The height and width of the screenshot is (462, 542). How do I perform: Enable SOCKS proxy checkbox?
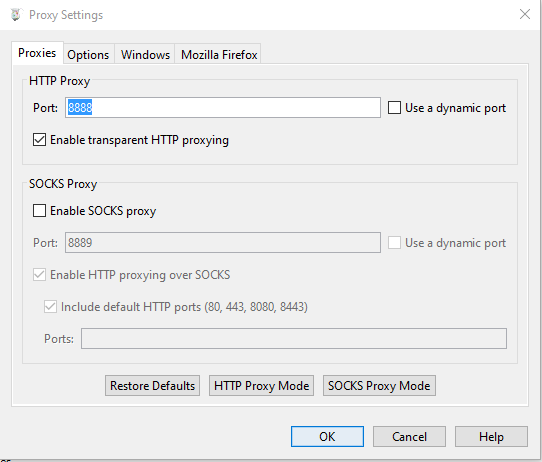click(39, 210)
